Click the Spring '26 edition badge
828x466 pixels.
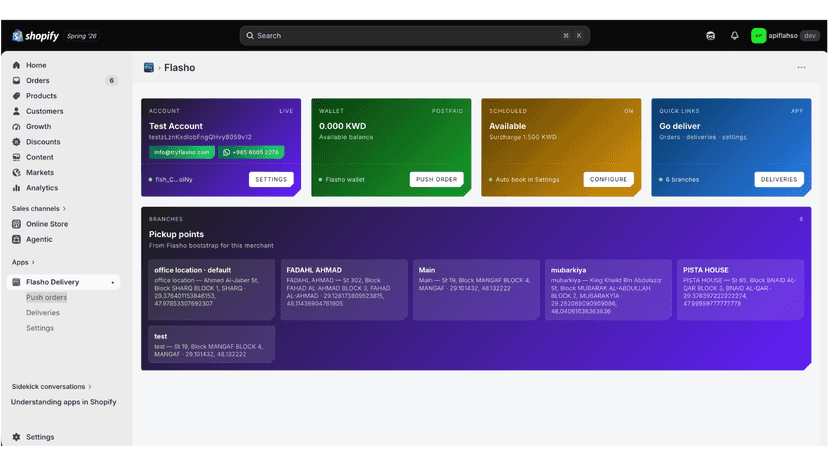pyautogui.click(x=82, y=36)
